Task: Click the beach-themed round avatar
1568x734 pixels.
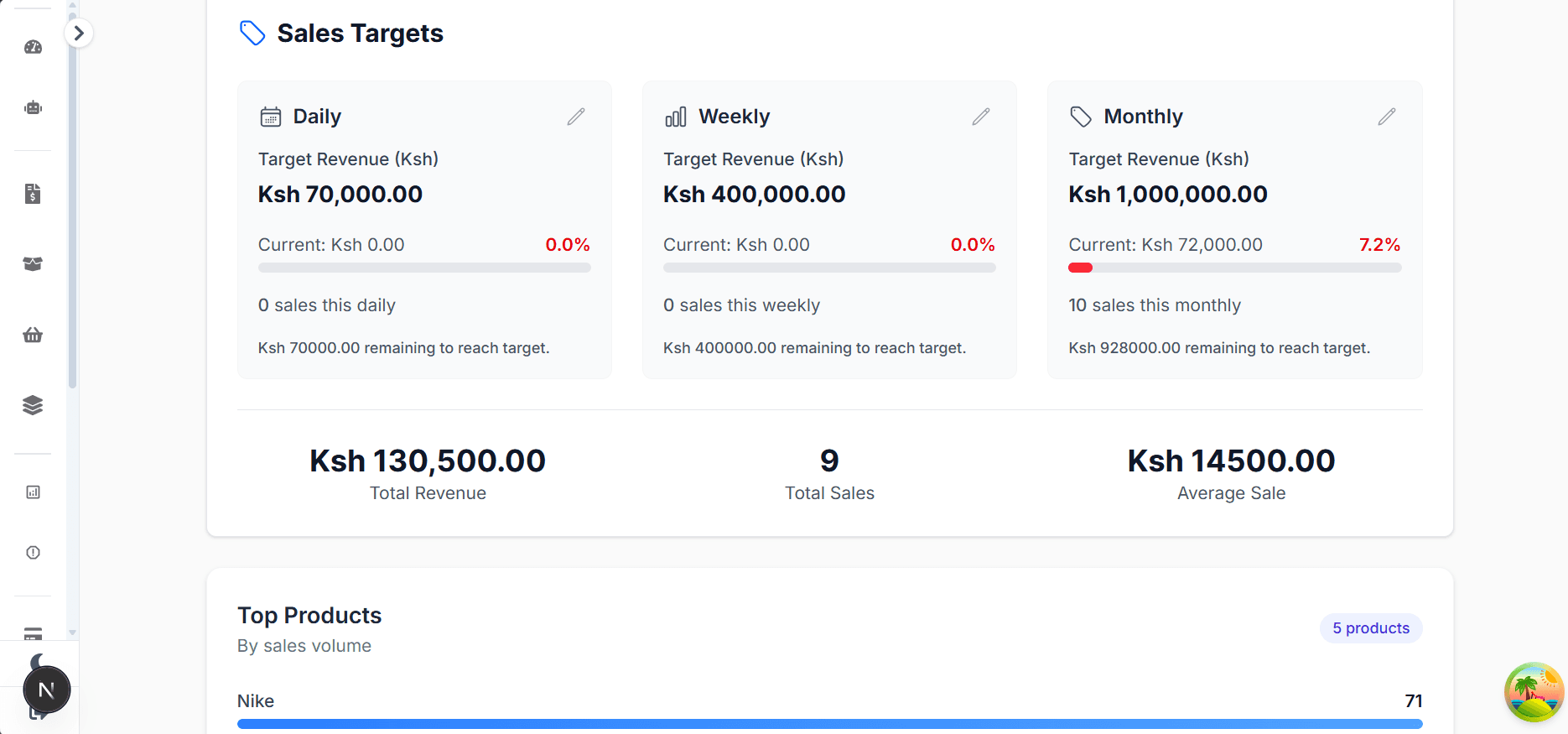Action: 1534,692
